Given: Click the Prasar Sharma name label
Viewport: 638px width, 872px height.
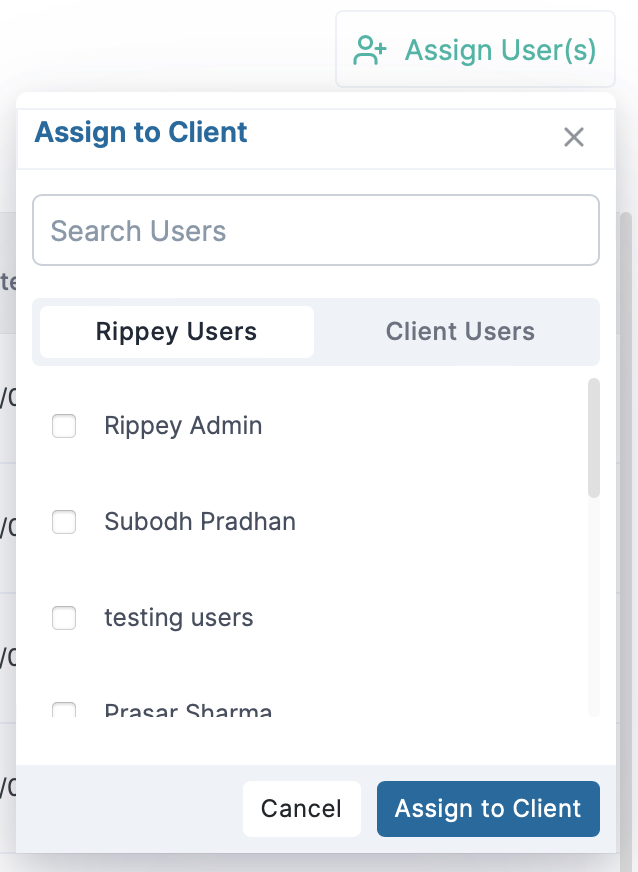Looking at the screenshot, I should 188,712.
